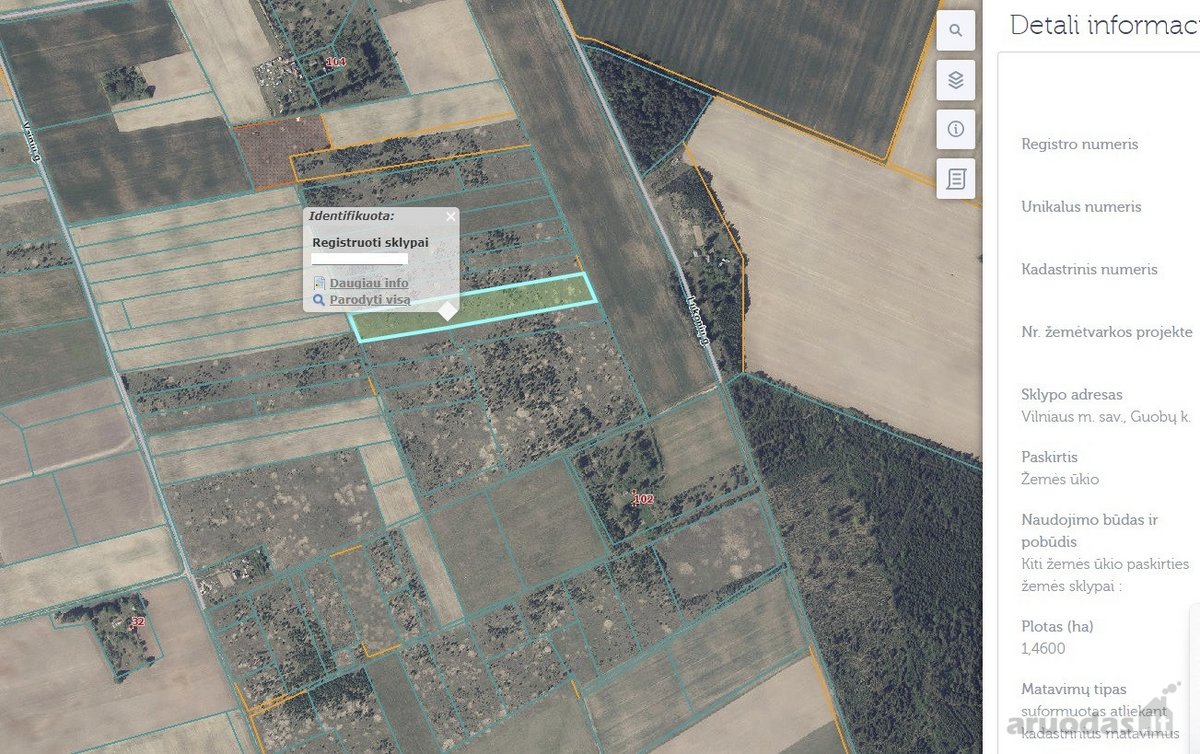
Task: Select the Parodyti visą link
Action: tap(370, 299)
